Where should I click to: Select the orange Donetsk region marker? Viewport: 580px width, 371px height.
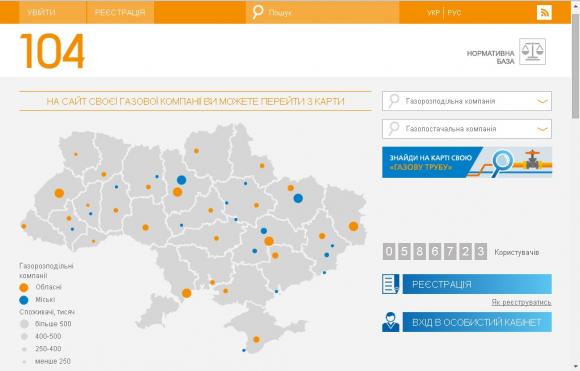coord(322,236)
